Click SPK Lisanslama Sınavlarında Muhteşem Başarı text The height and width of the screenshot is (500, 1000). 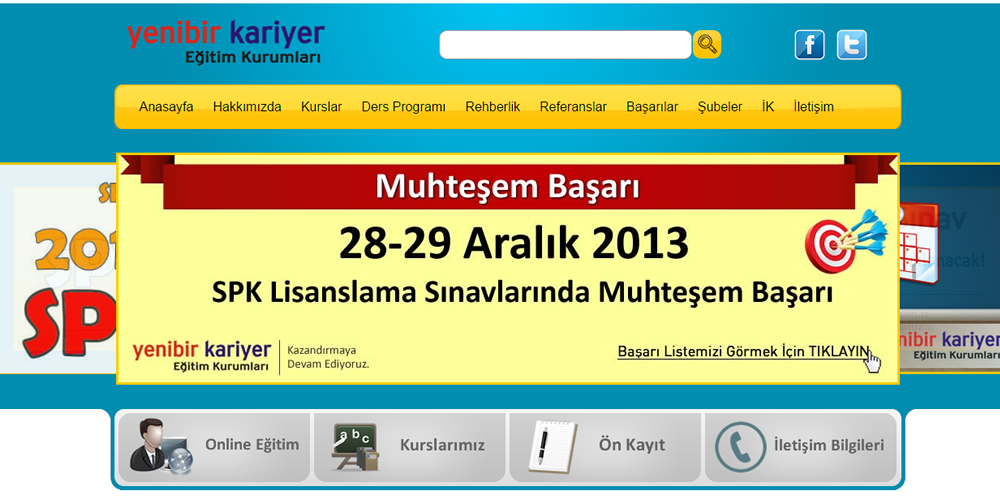(x=522, y=293)
